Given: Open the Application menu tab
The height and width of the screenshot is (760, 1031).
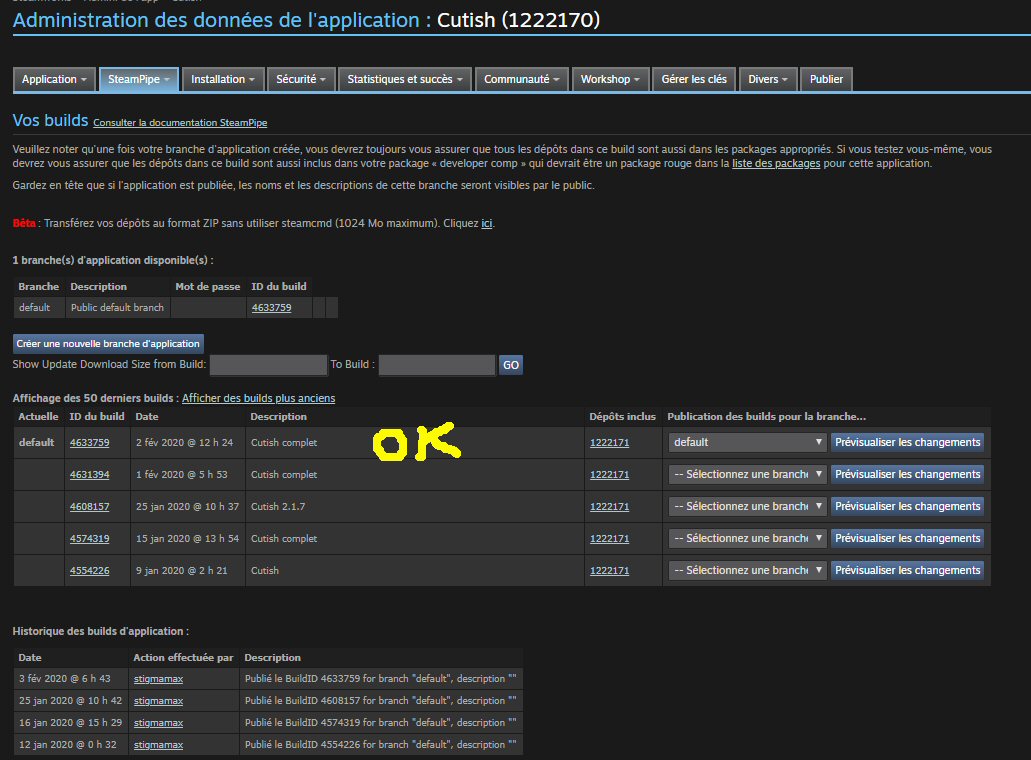Looking at the screenshot, I should tap(55, 79).
